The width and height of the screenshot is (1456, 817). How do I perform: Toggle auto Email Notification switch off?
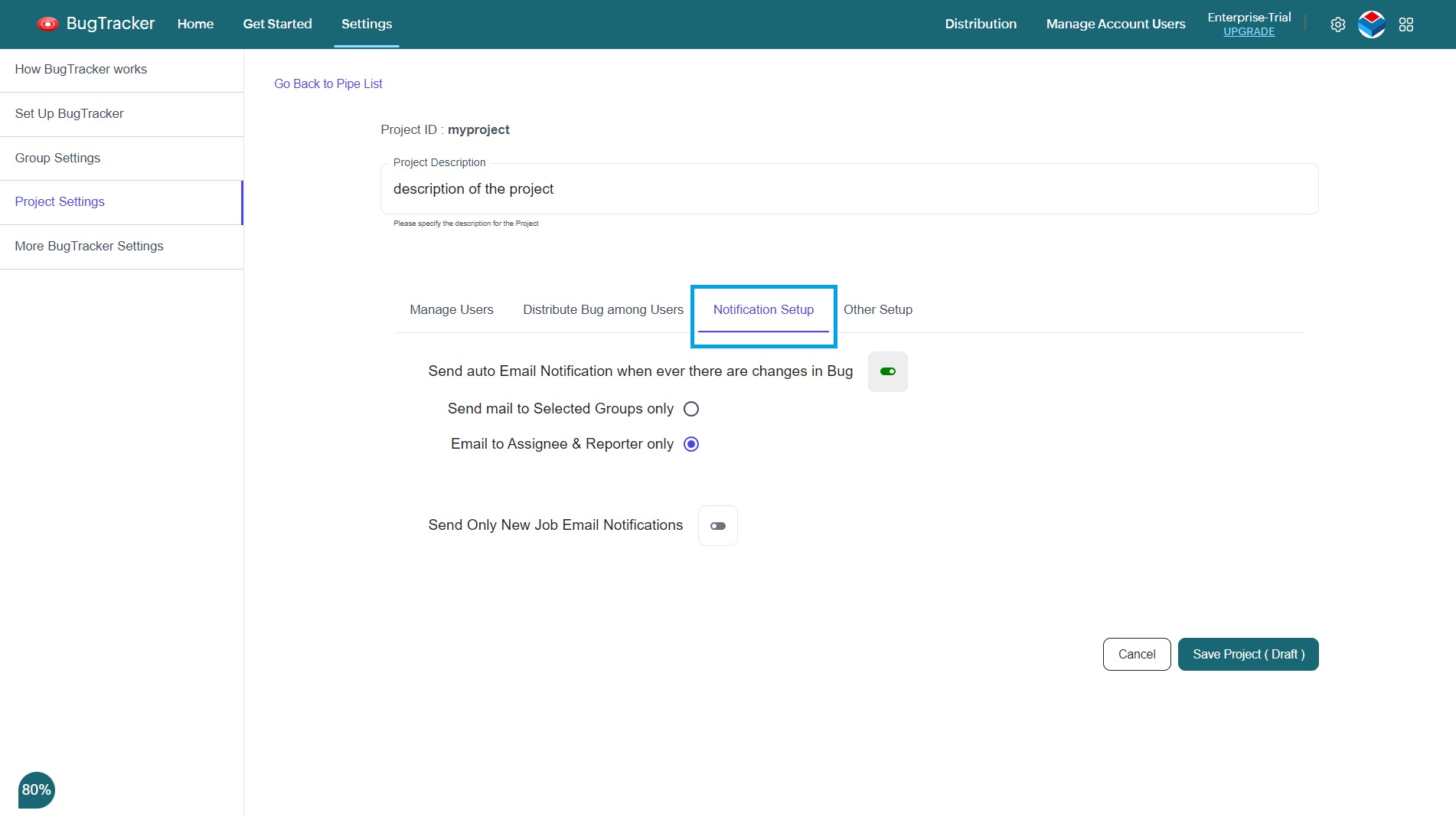coord(887,371)
